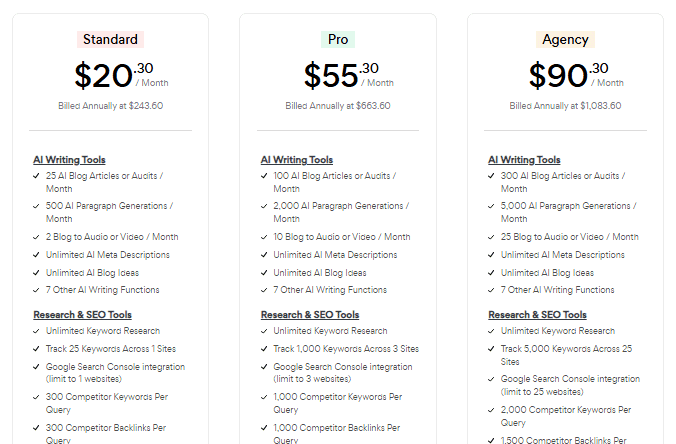Select Billed Annually at $1,083.60 text
The width and height of the screenshot is (676, 444).
point(565,106)
